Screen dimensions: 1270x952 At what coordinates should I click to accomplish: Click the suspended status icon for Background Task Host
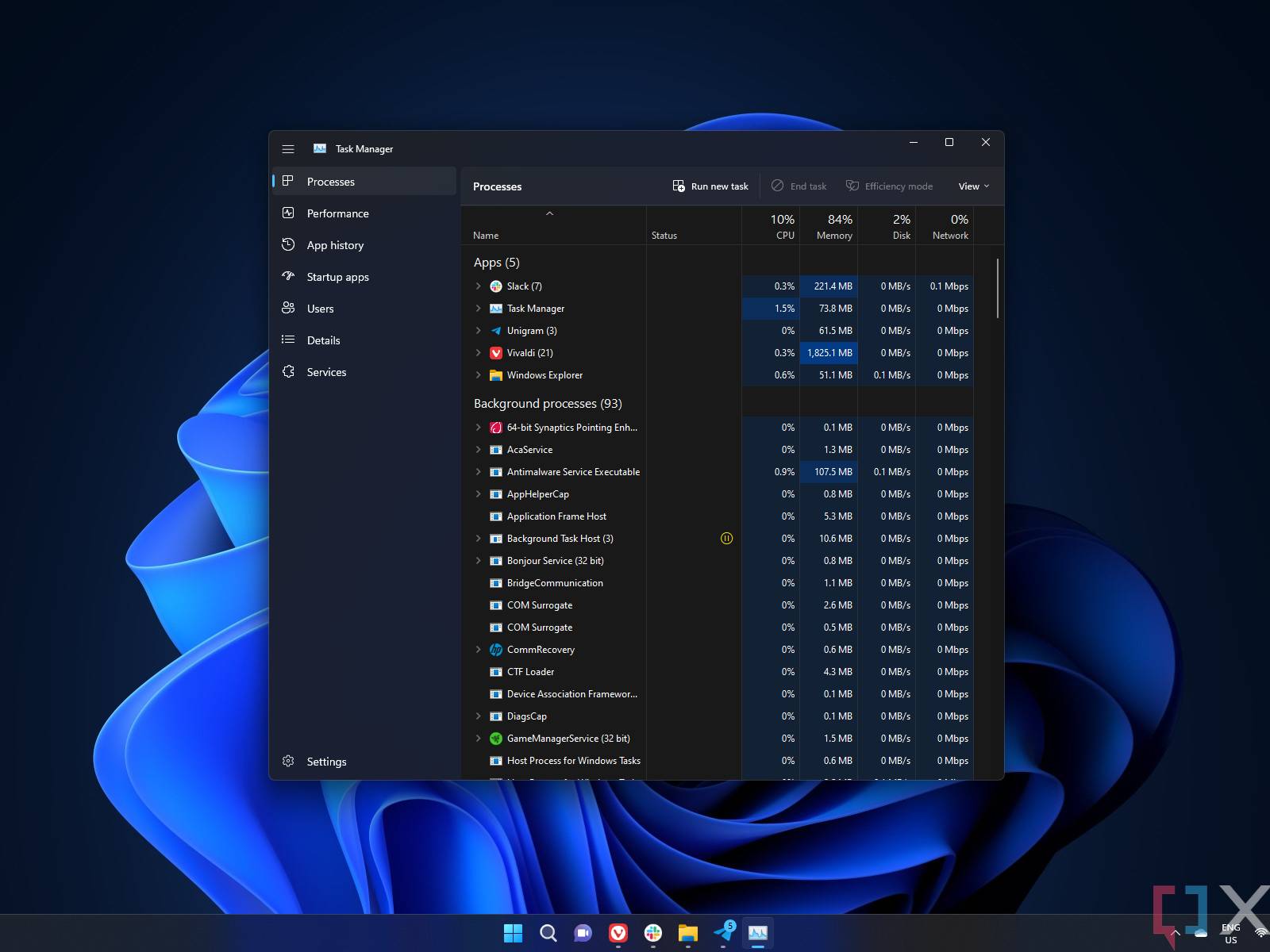tap(726, 539)
